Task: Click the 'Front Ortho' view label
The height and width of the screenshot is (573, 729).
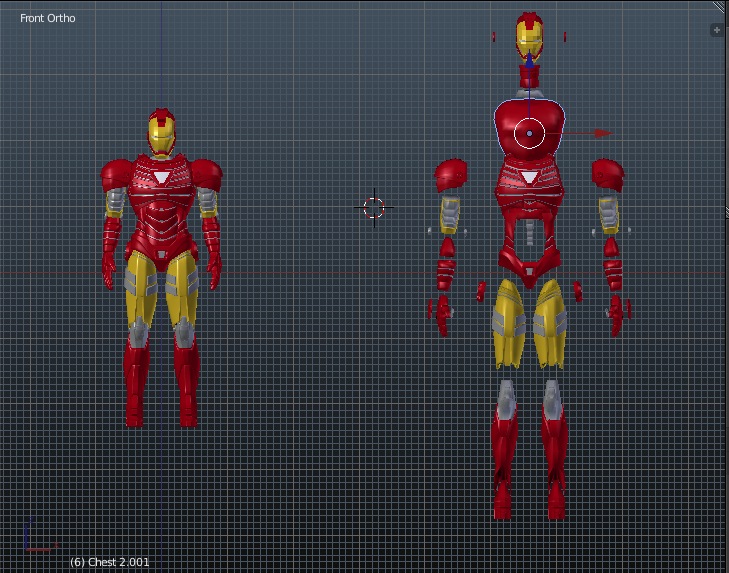Action: 48,18
